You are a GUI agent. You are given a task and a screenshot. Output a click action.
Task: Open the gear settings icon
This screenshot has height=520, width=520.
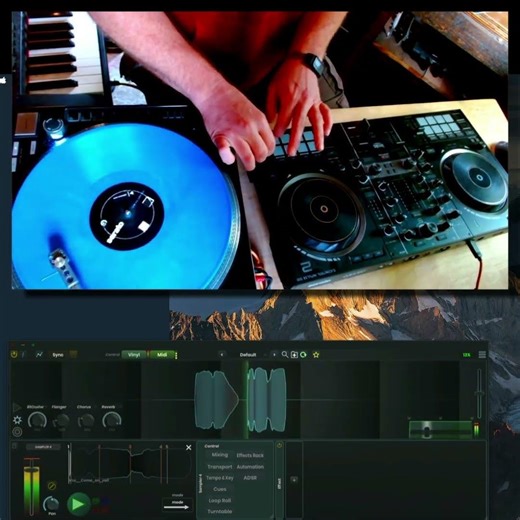pyautogui.click(x=17, y=420)
